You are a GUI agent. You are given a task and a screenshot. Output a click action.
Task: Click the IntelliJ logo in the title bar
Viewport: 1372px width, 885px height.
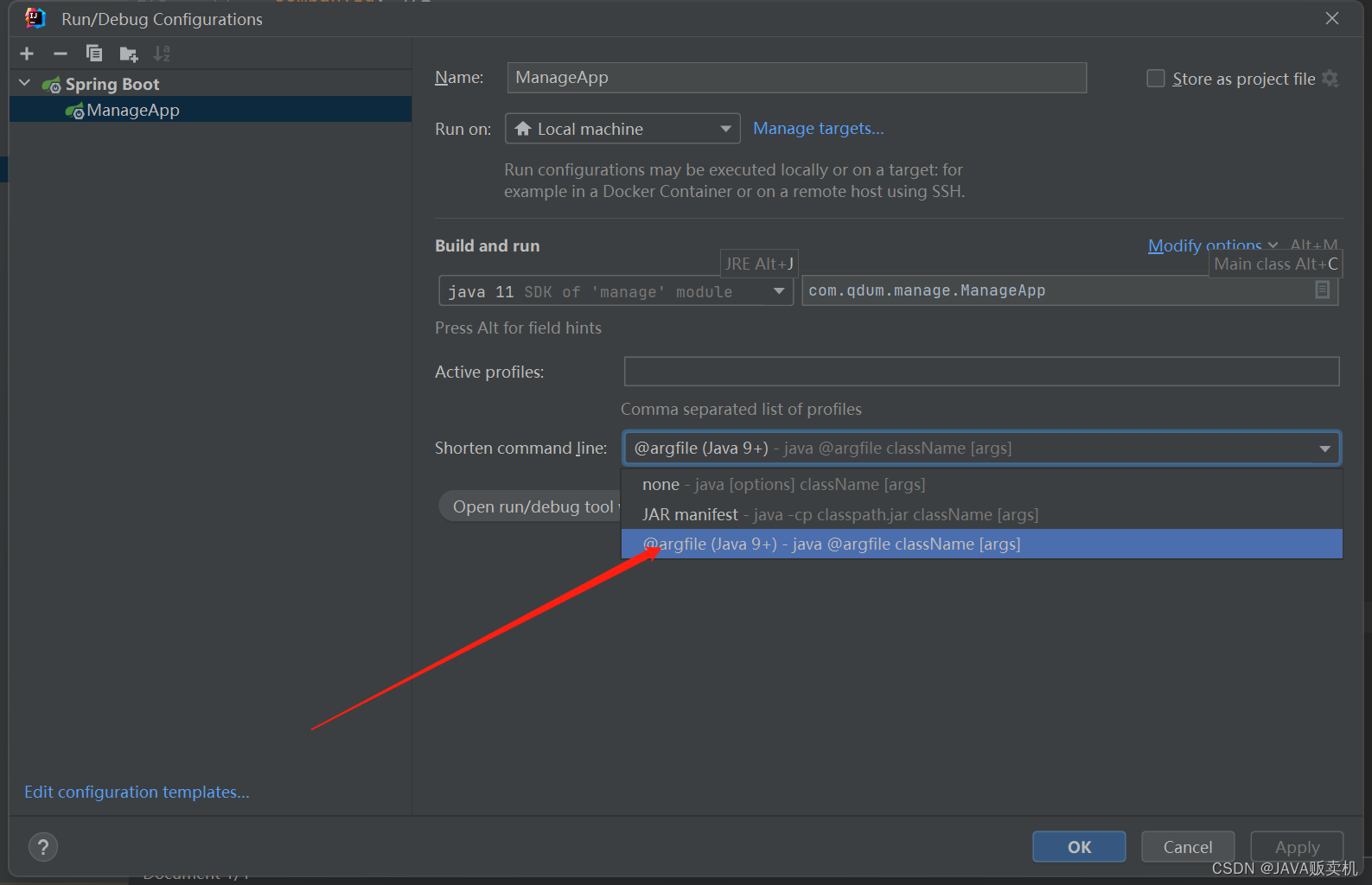tap(35, 18)
